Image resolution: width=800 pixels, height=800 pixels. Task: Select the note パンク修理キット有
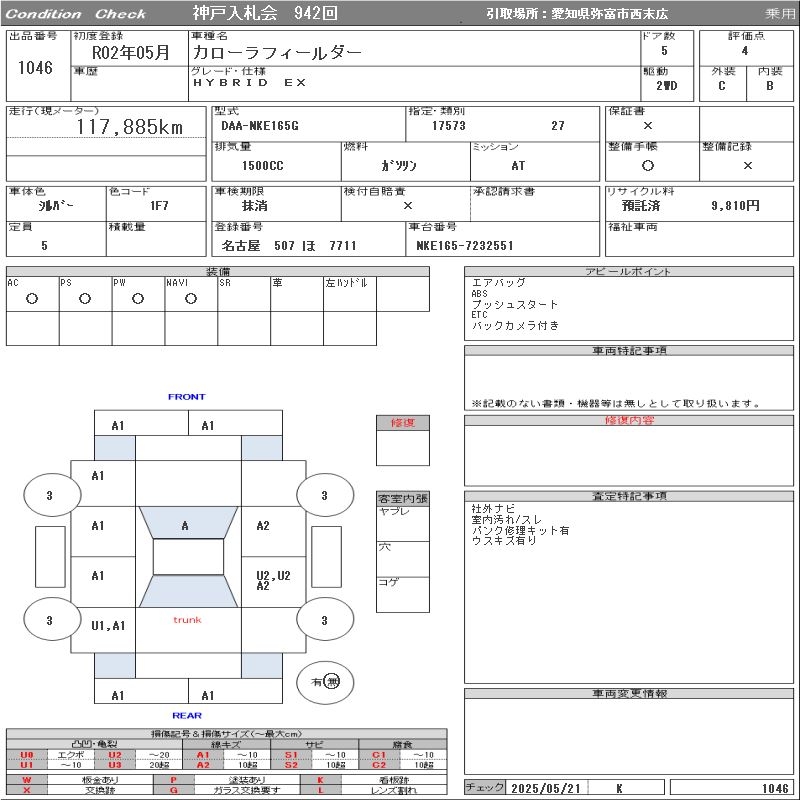(520, 531)
